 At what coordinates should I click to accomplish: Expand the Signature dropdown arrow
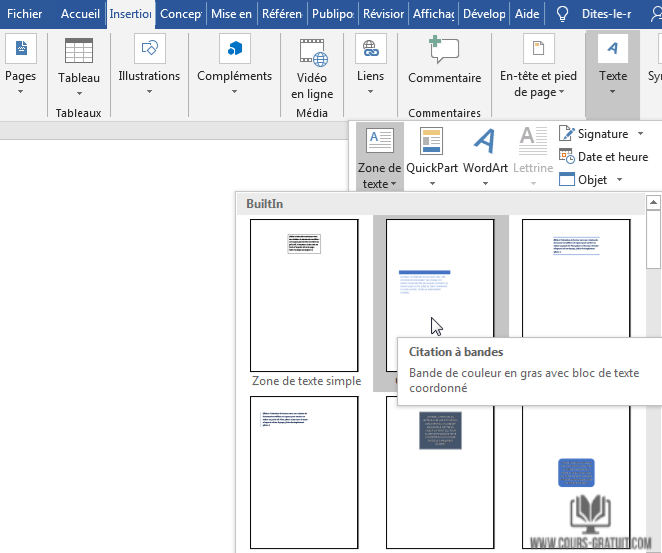[x=640, y=134]
